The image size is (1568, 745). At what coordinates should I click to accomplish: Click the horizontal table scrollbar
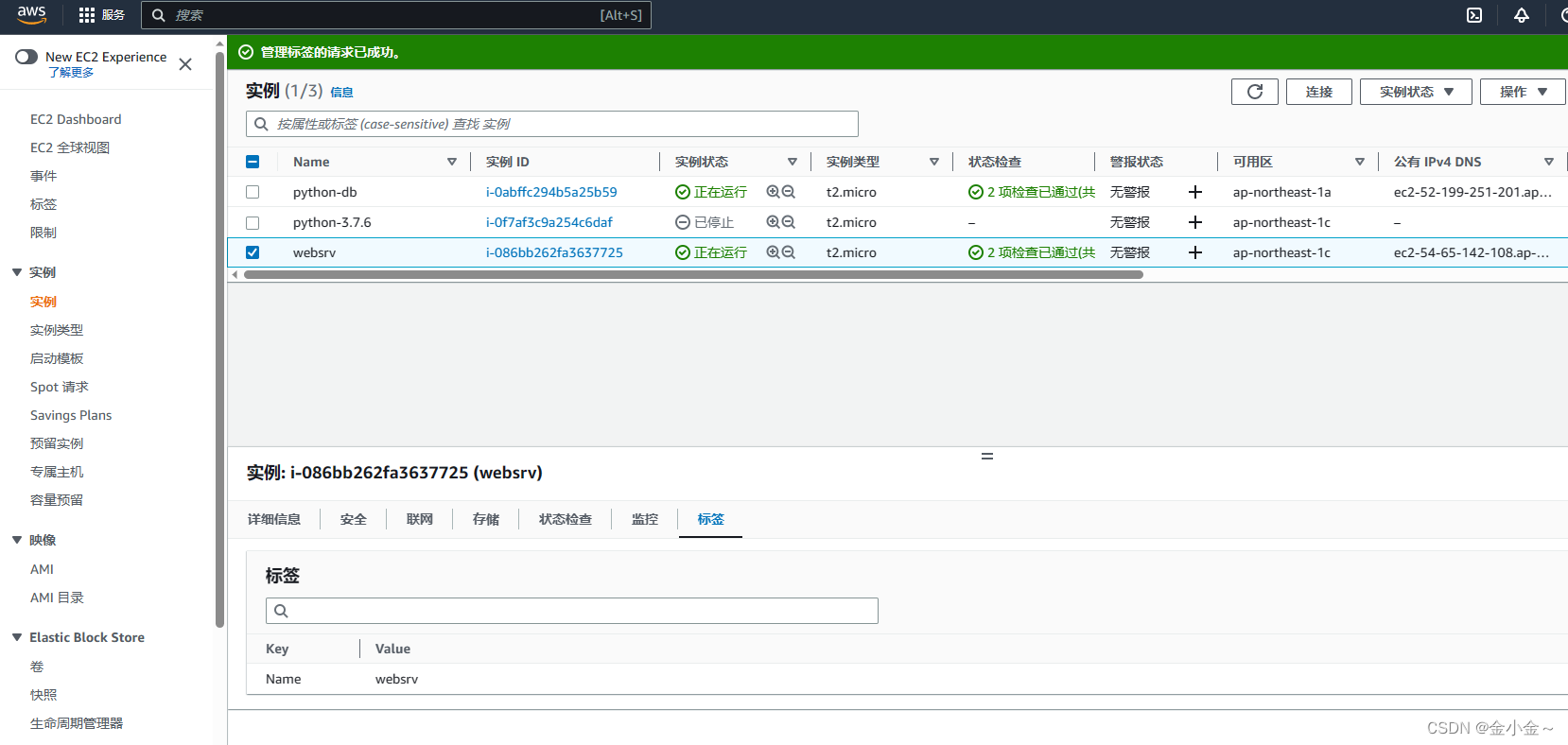pos(693,275)
